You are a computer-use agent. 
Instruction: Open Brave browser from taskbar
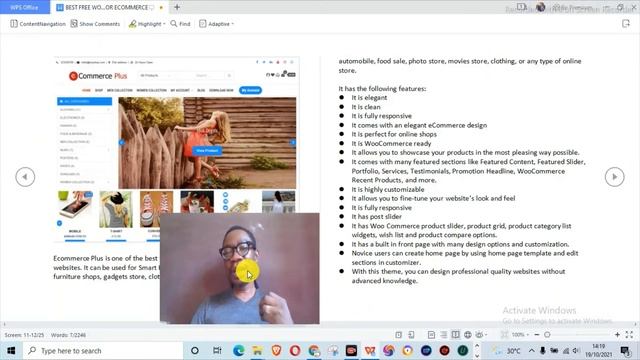pos(276,351)
